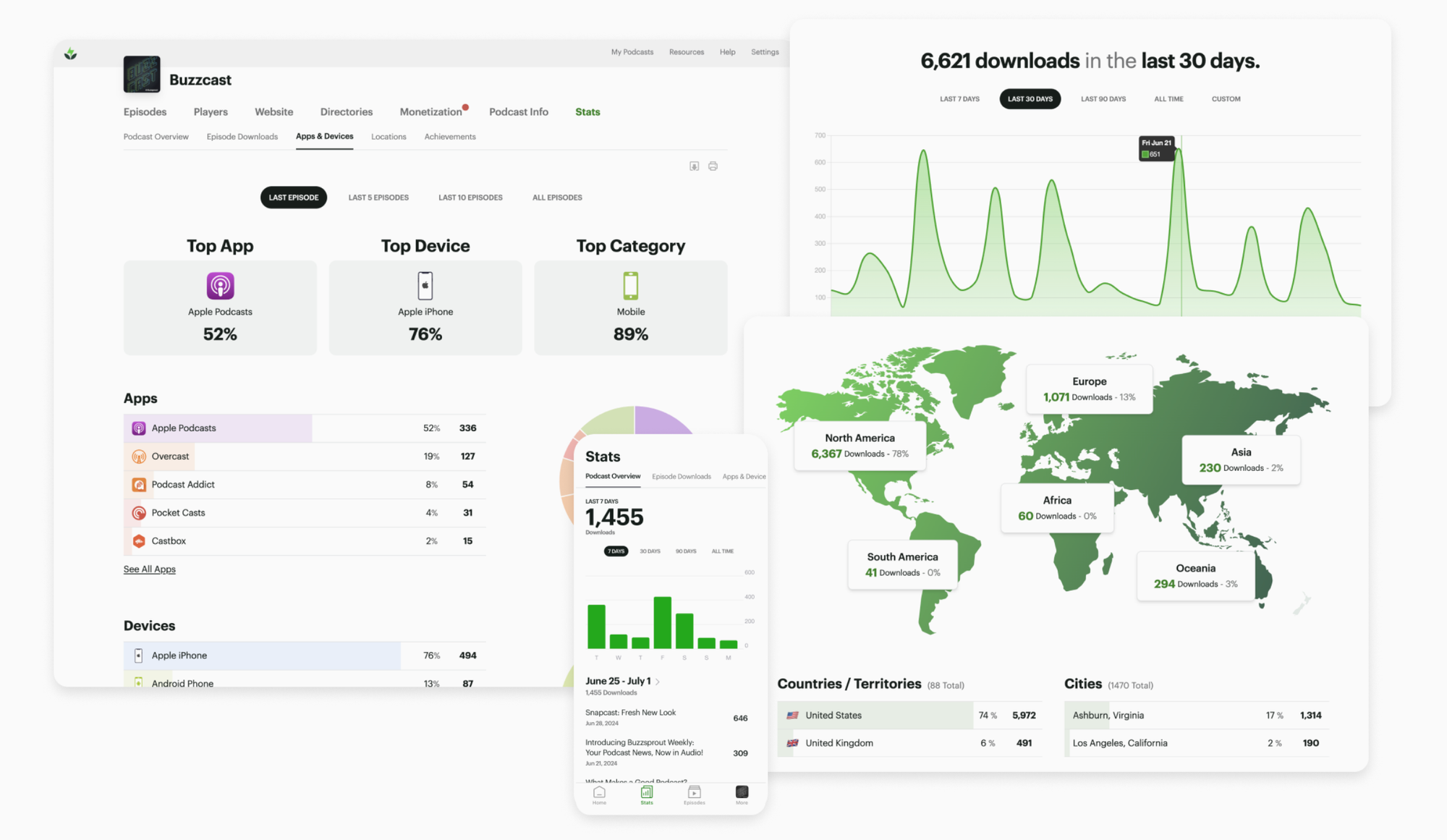The width and height of the screenshot is (1447, 840).
Task: Switch to Podcast Overview sub-tab
Action: tap(156, 137)
